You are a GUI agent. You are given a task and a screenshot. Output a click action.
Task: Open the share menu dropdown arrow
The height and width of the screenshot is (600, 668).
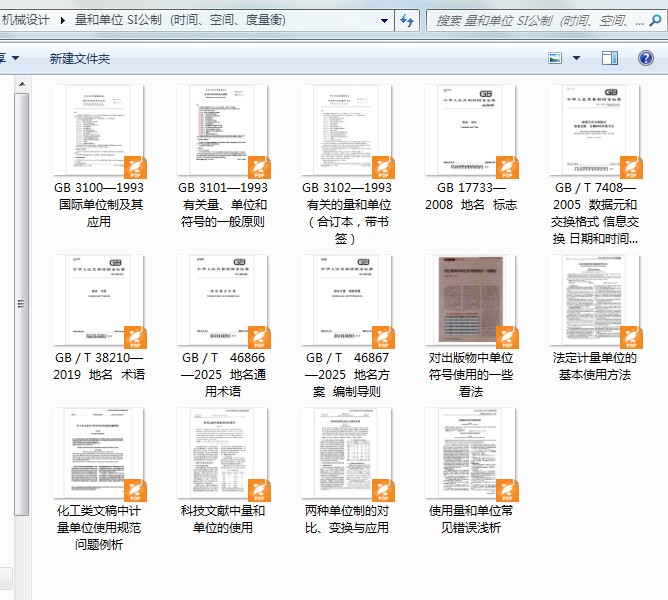(x=15, y=58)
